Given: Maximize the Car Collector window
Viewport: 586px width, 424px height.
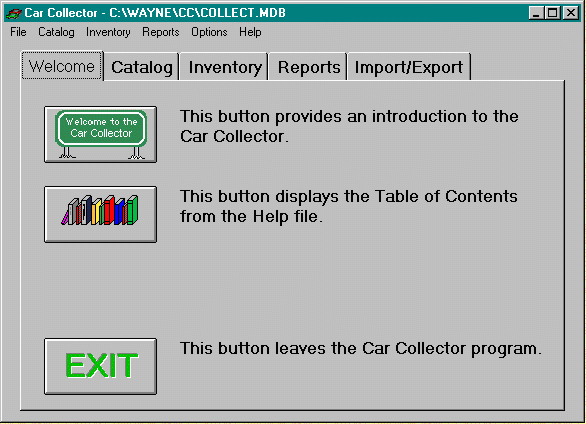Looking at the screenshot, I should pyautogui.click(x=552, y=13).
